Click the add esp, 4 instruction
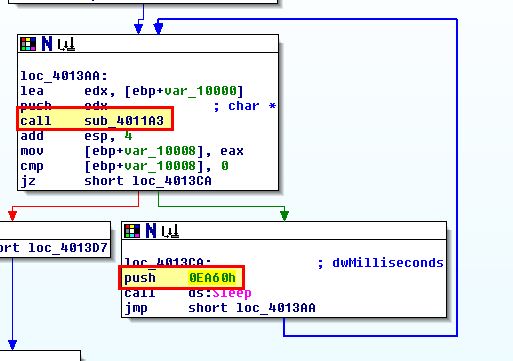The image size is (513, 361). pyautogui.click(x=76, y=136)
